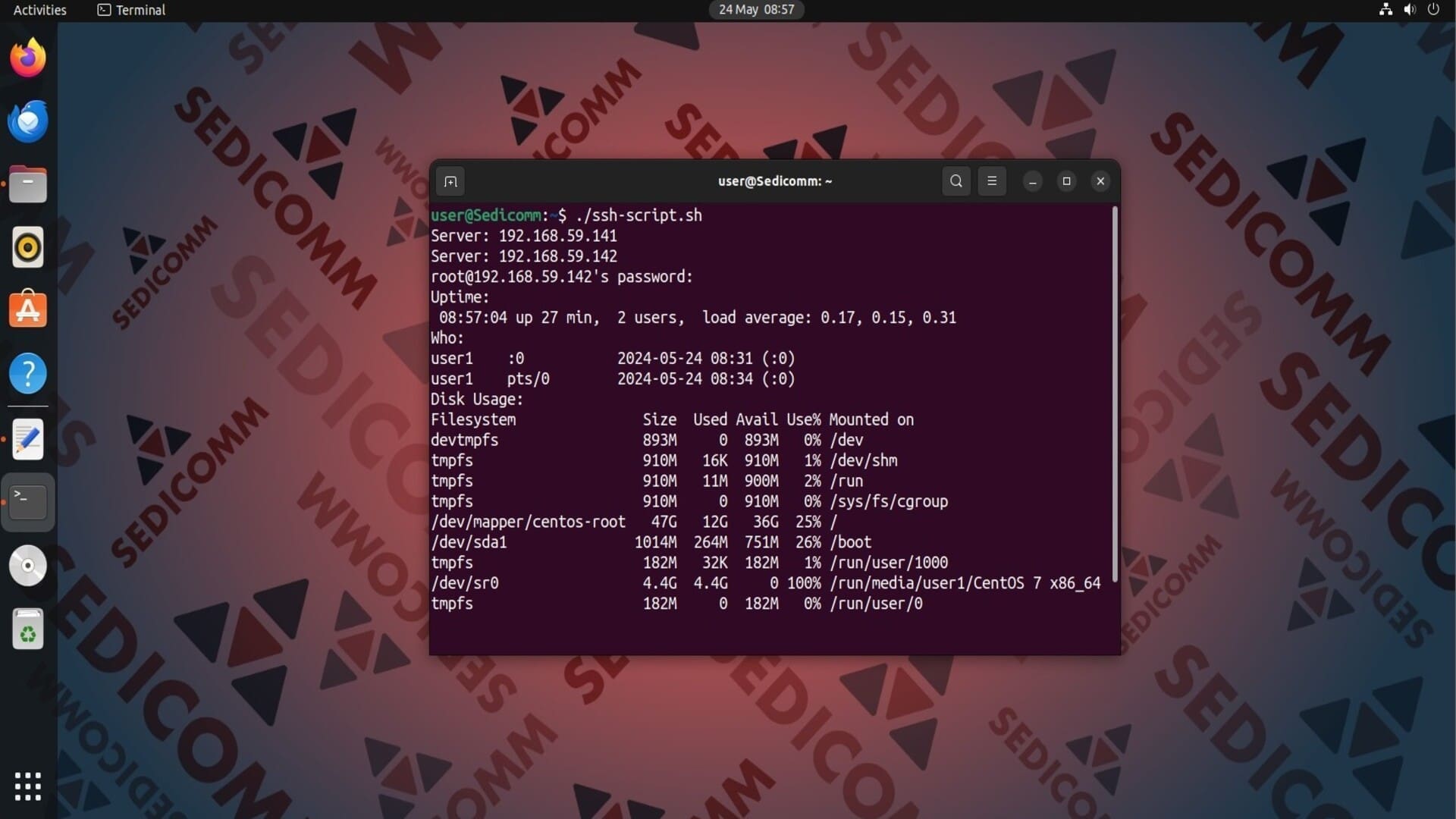Launch Rhythmbox music player
1456x819 pixels.
pyautogui.click(x=28, y=247)
